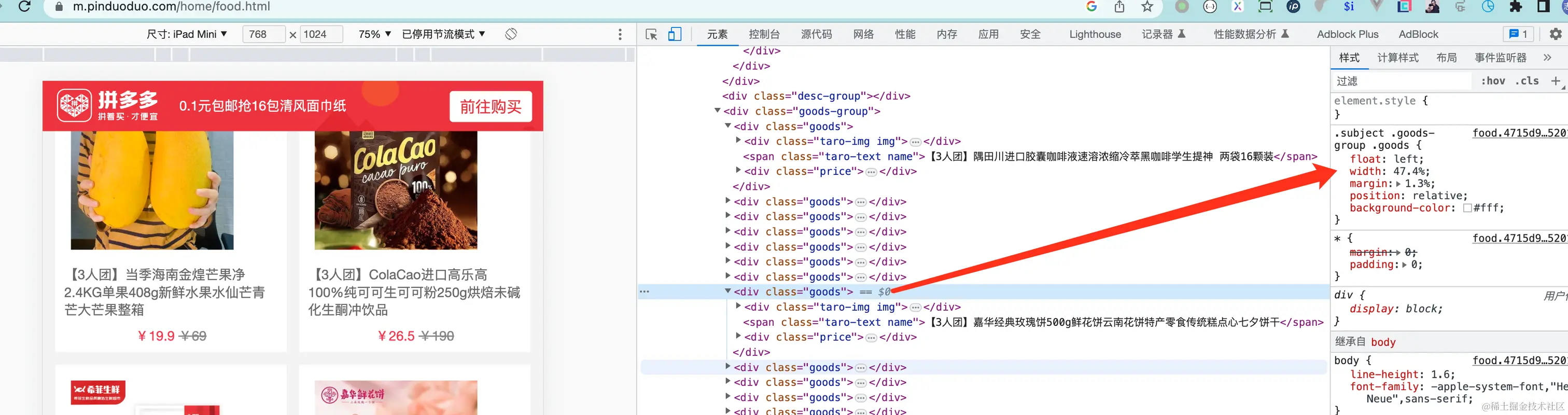Open the screen capture extension icon
Image resolution: width=1568 pixels, height=415 pixels.
(x=1265, y=7)
